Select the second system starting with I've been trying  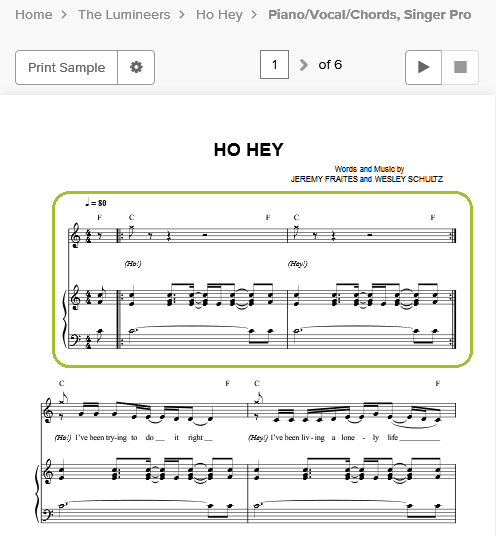coord(247,451)
